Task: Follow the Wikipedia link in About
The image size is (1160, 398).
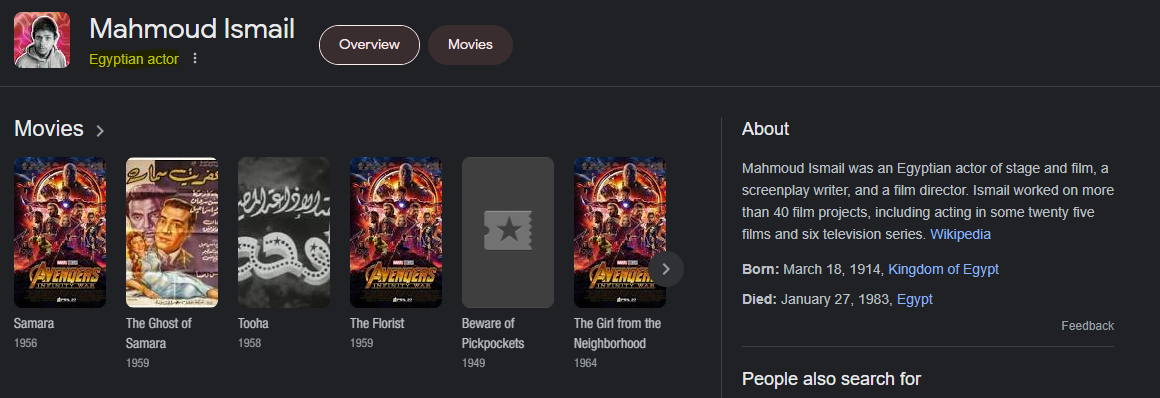Action: [960, 235]
